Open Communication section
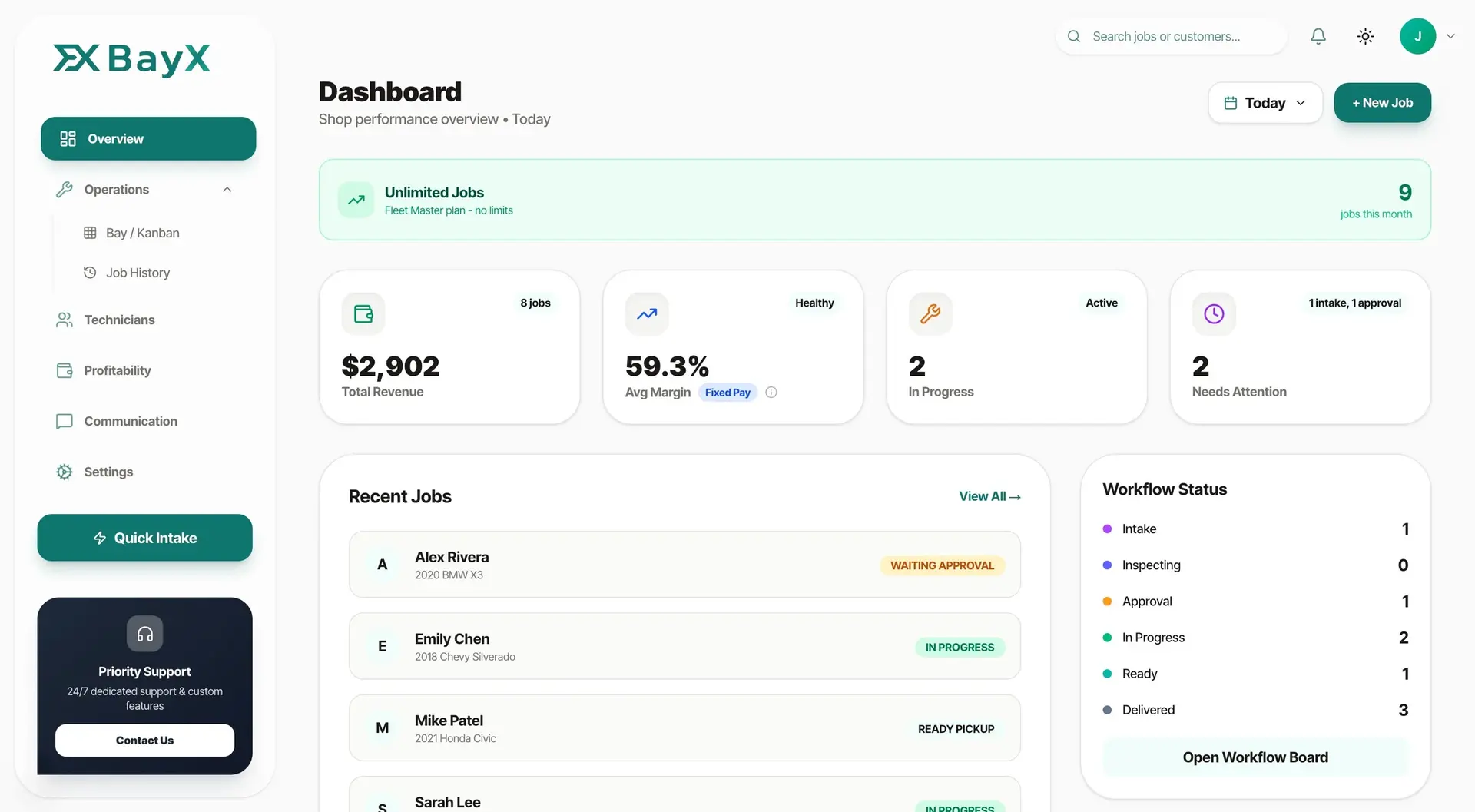This screenshot has width=1475, height=812. pyautogui.click(x=131, y=421)
